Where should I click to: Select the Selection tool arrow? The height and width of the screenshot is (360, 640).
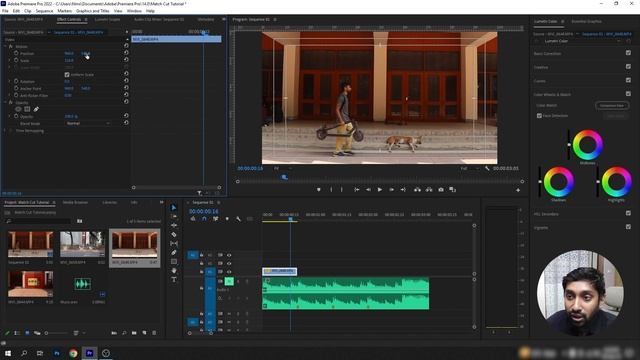(x=174, y=207)
